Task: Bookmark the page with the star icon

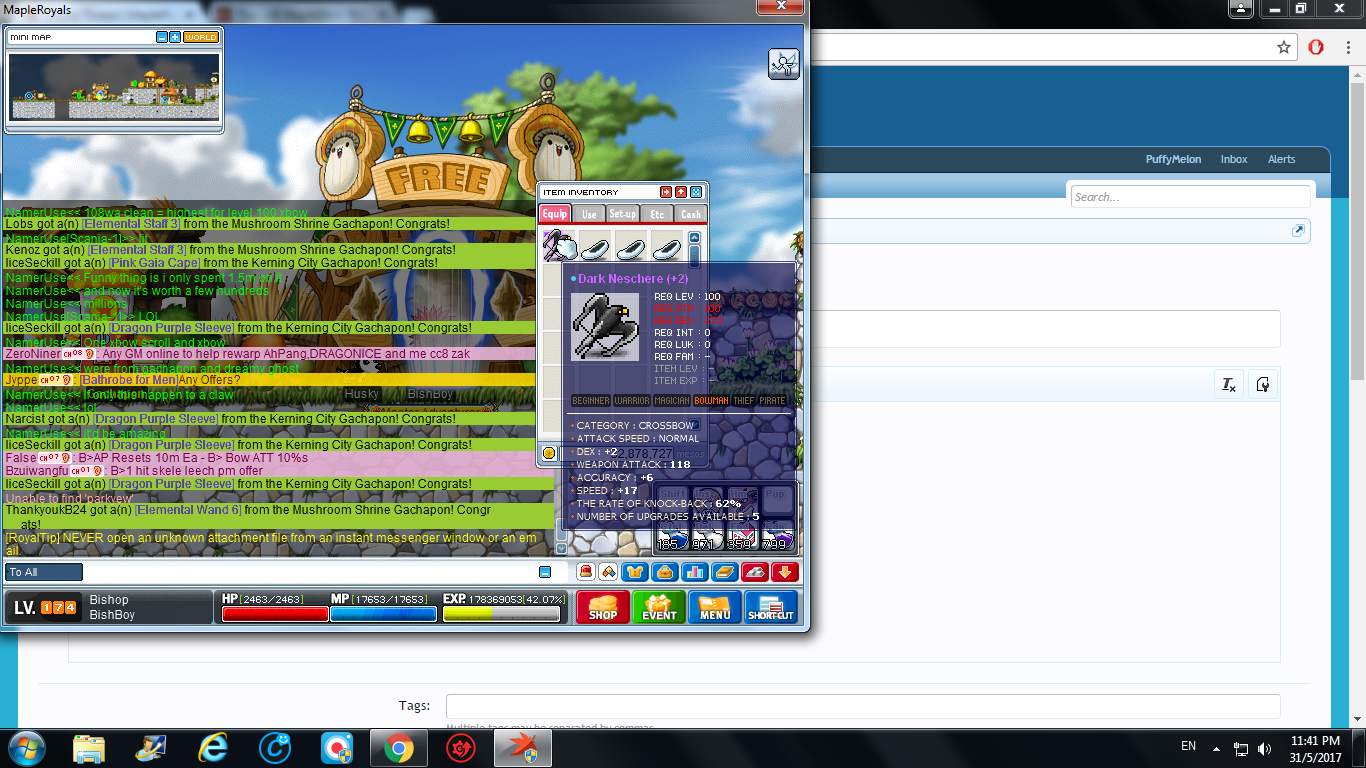Action: (1284, 47)
